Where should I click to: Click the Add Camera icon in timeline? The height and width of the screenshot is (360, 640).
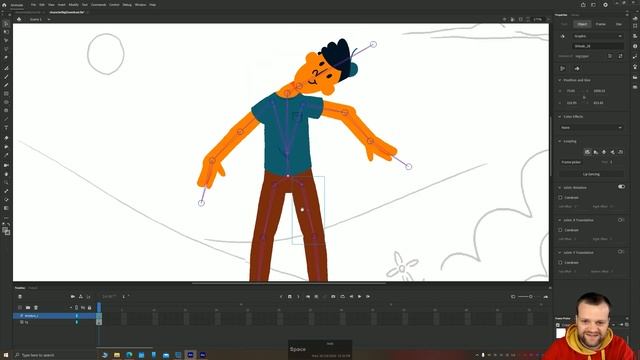coord(73,297)
